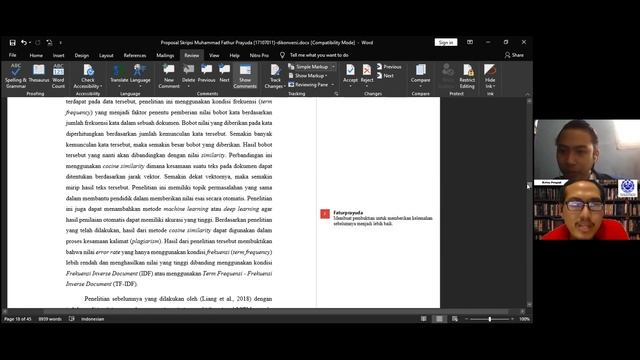640x360 pixels.
Task: Switch to Print Layout view
Action: [439, 319]
